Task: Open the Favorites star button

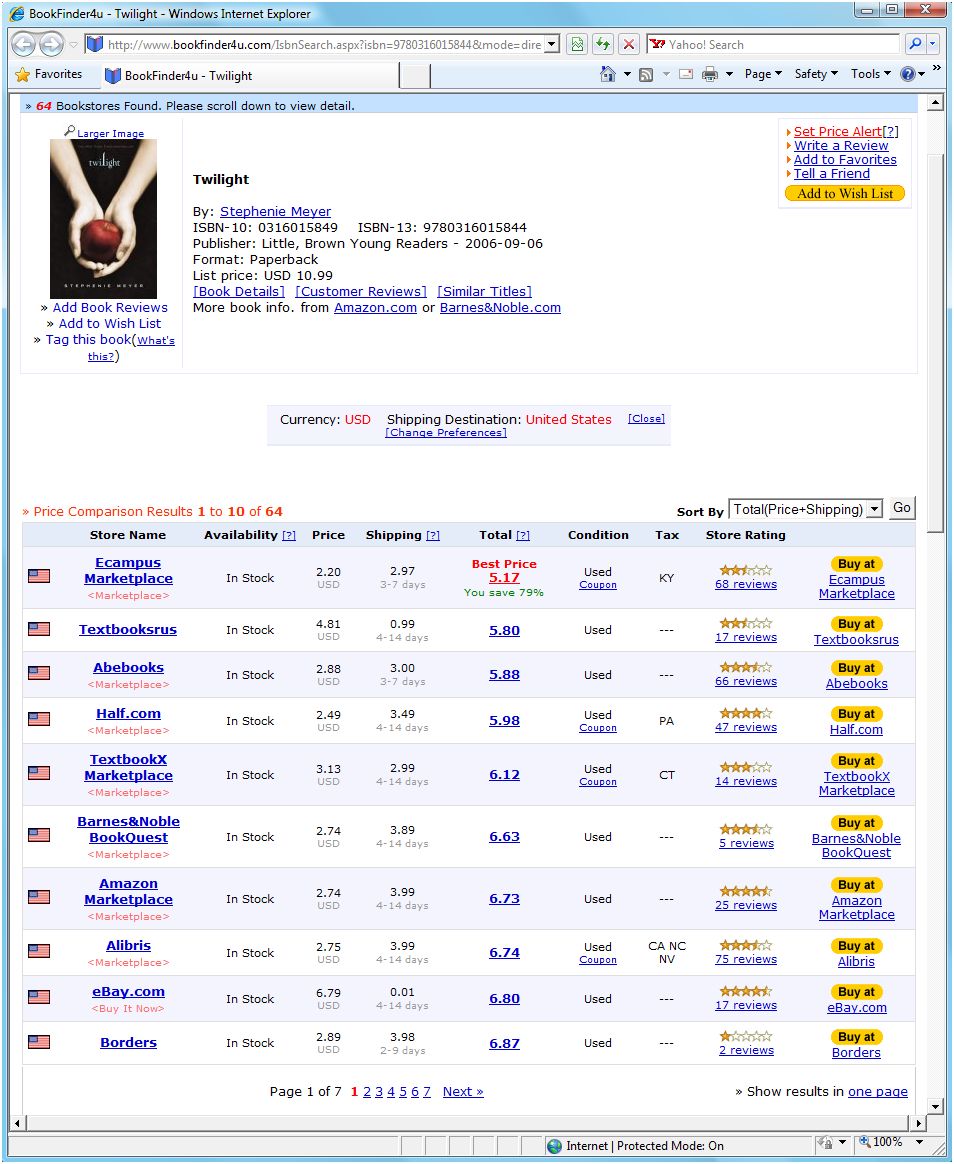Action: click(x=49, y=74)
